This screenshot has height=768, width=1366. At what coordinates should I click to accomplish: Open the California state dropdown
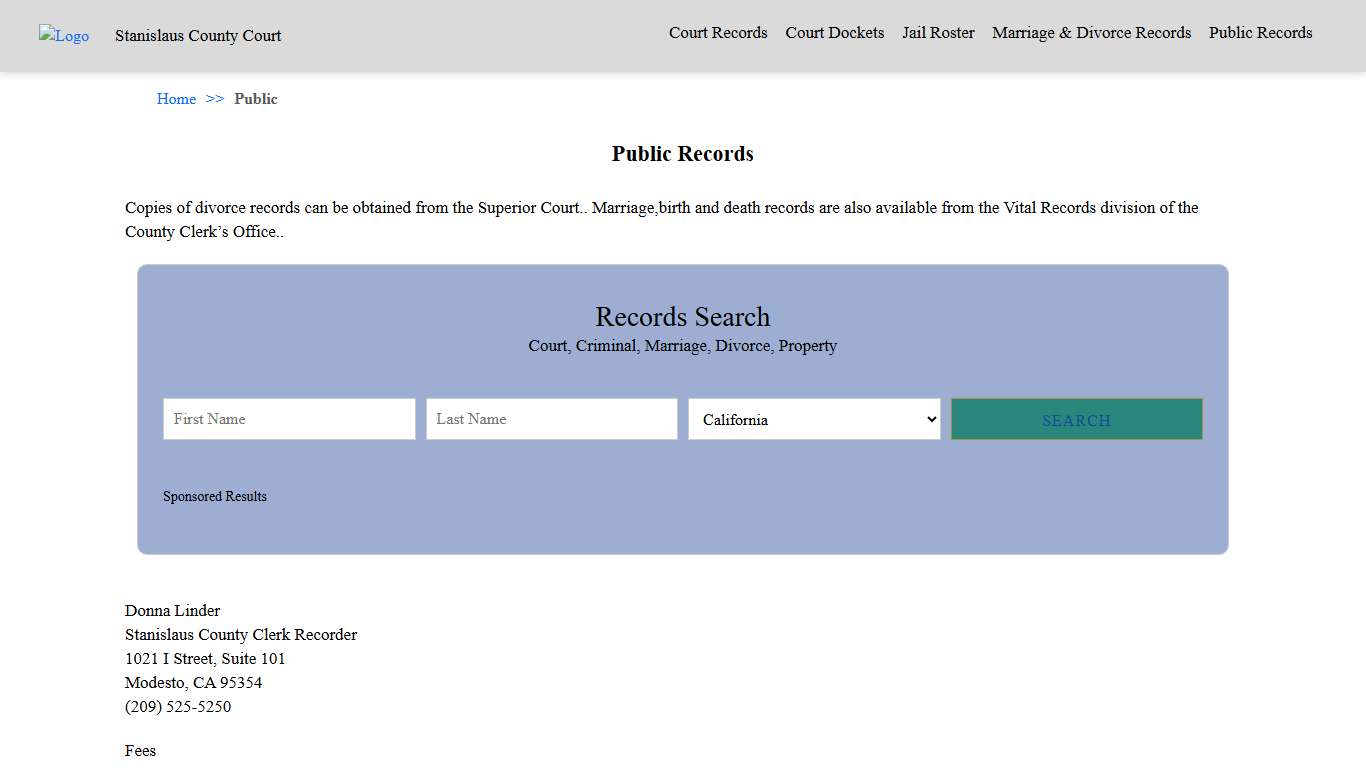click(x=813, y=419)
